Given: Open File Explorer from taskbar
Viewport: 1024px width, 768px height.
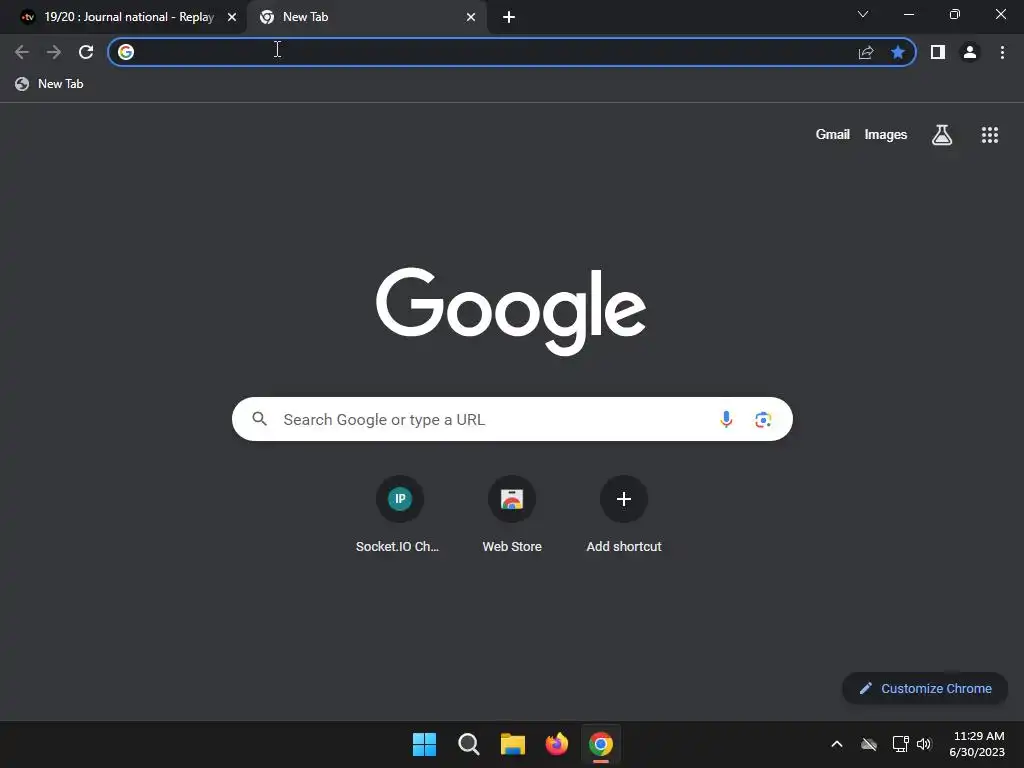Looking at the screenshot, I should [513, 744].
